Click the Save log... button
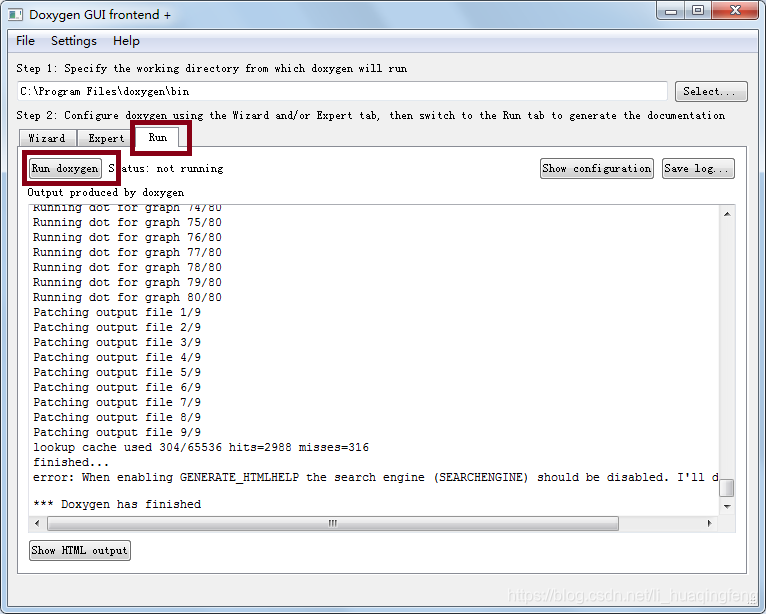Viewport: 767px width, 614px height. [698, 169]
